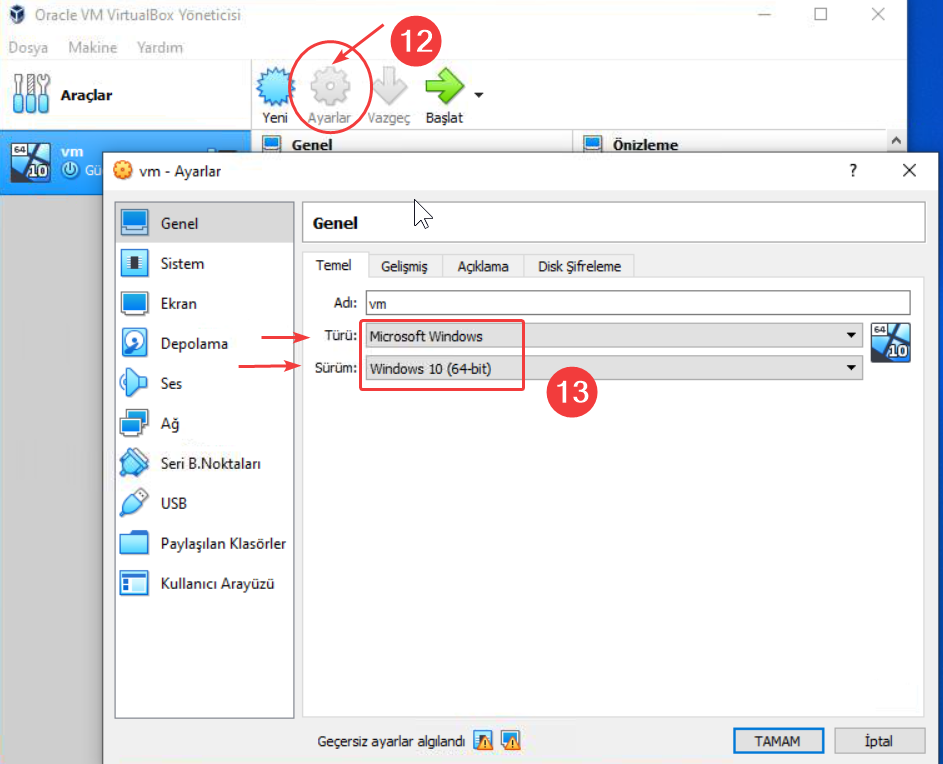Image resolution: width=943 pixels, height=764 pixels.
Task: Open the Sürüm Windows 10 (64-bit) dropdown
Action: click(x=614, y=368)
